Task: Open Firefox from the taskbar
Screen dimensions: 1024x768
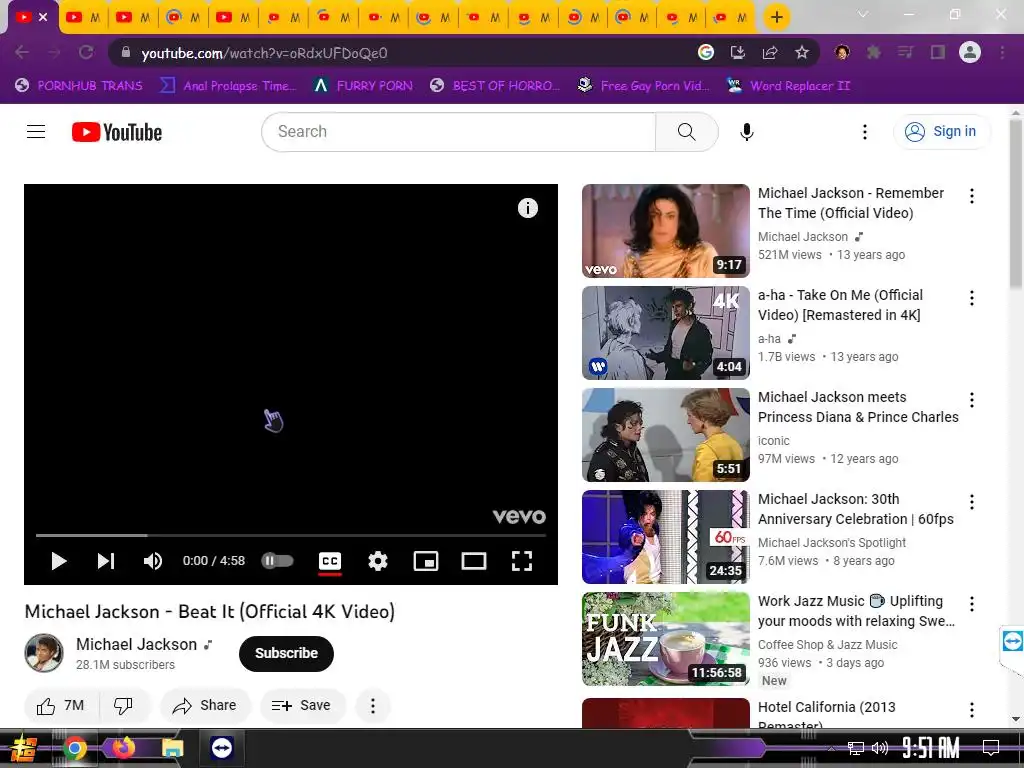Action: pos(123,747)
